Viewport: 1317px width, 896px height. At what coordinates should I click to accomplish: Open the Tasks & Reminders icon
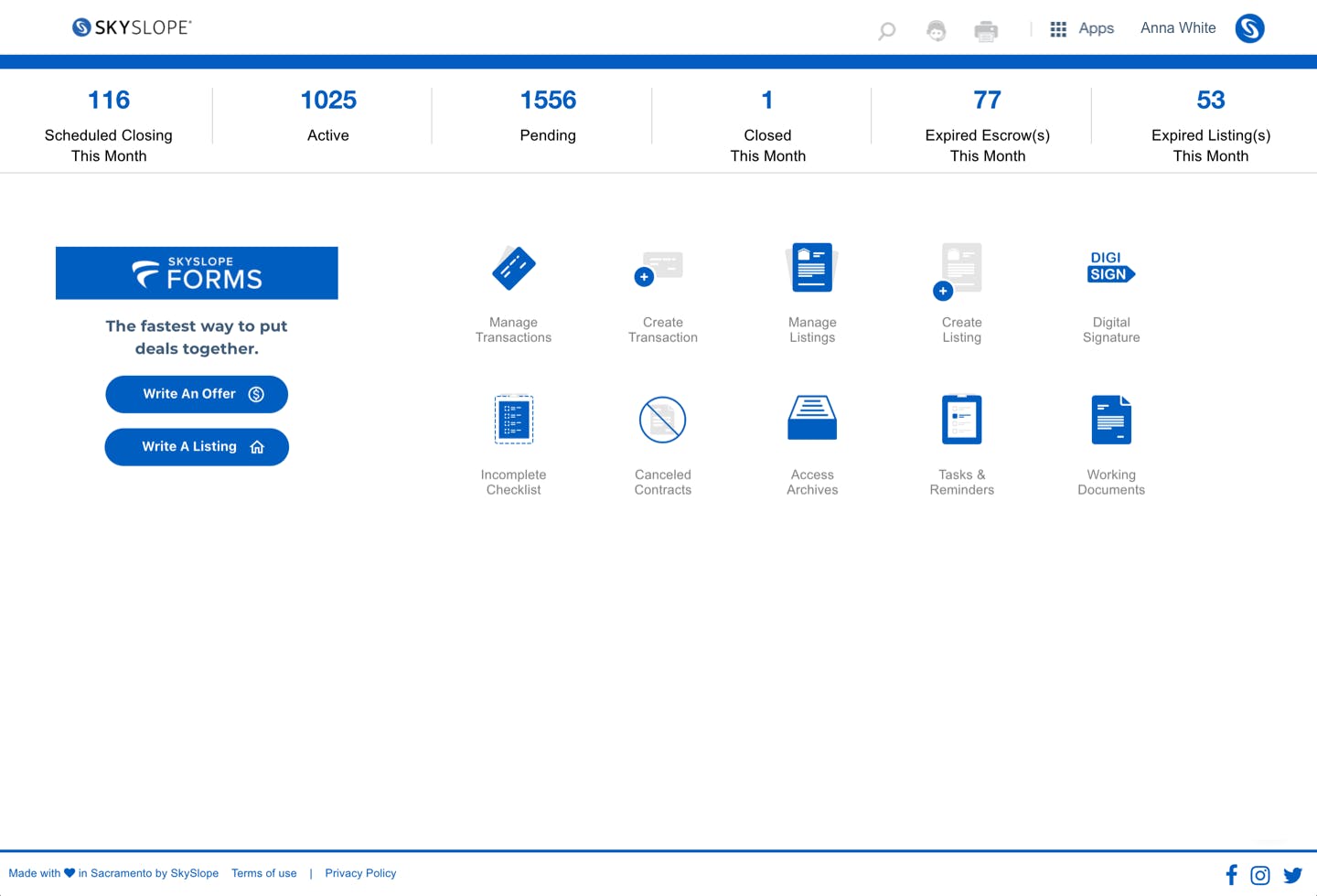click(x=962, y=420)
